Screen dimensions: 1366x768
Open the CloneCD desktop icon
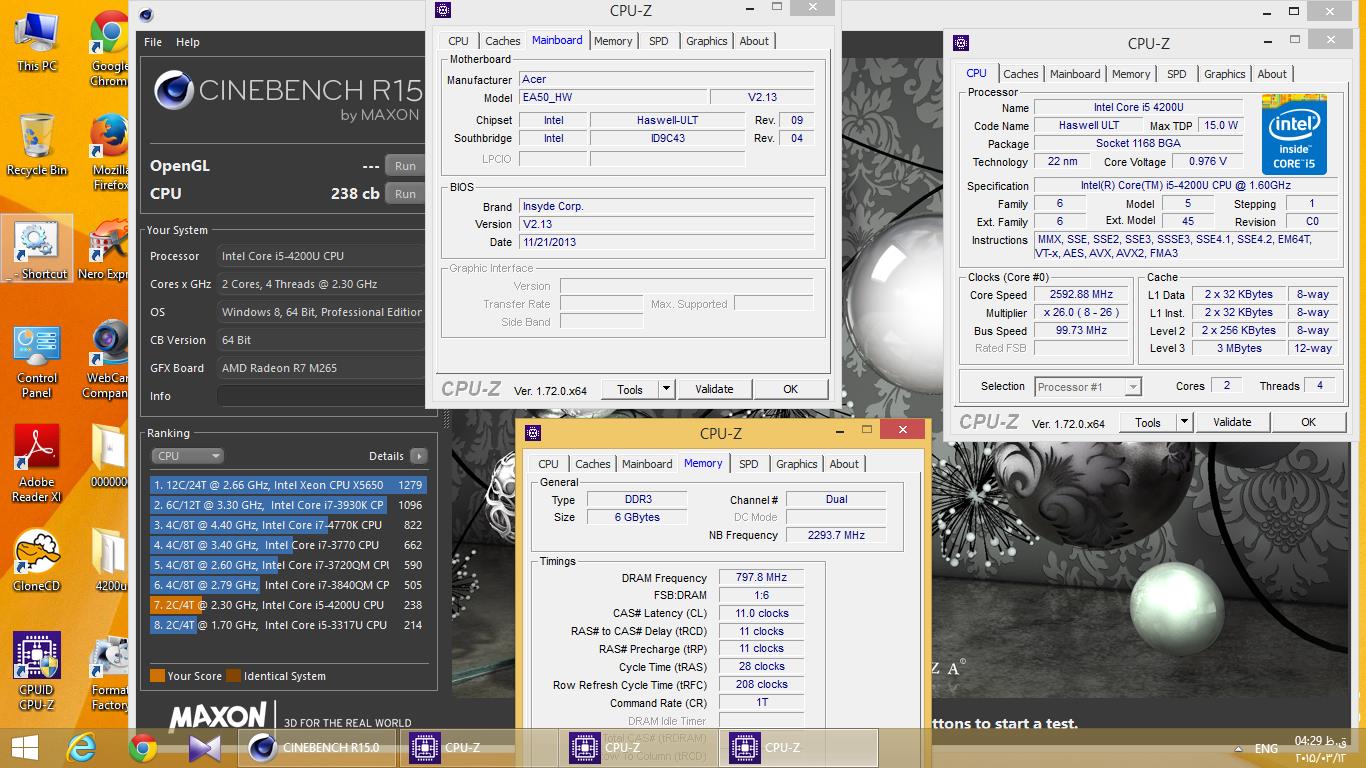[37, 560]
